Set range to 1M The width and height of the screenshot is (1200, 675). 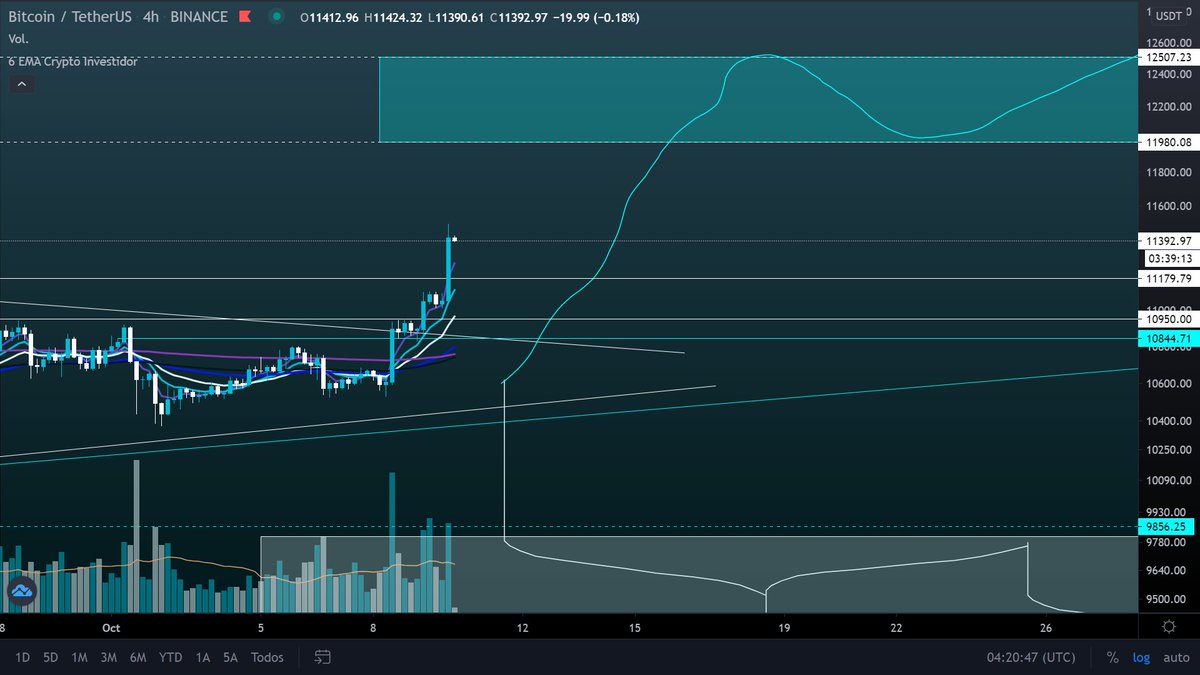point(81,657)
